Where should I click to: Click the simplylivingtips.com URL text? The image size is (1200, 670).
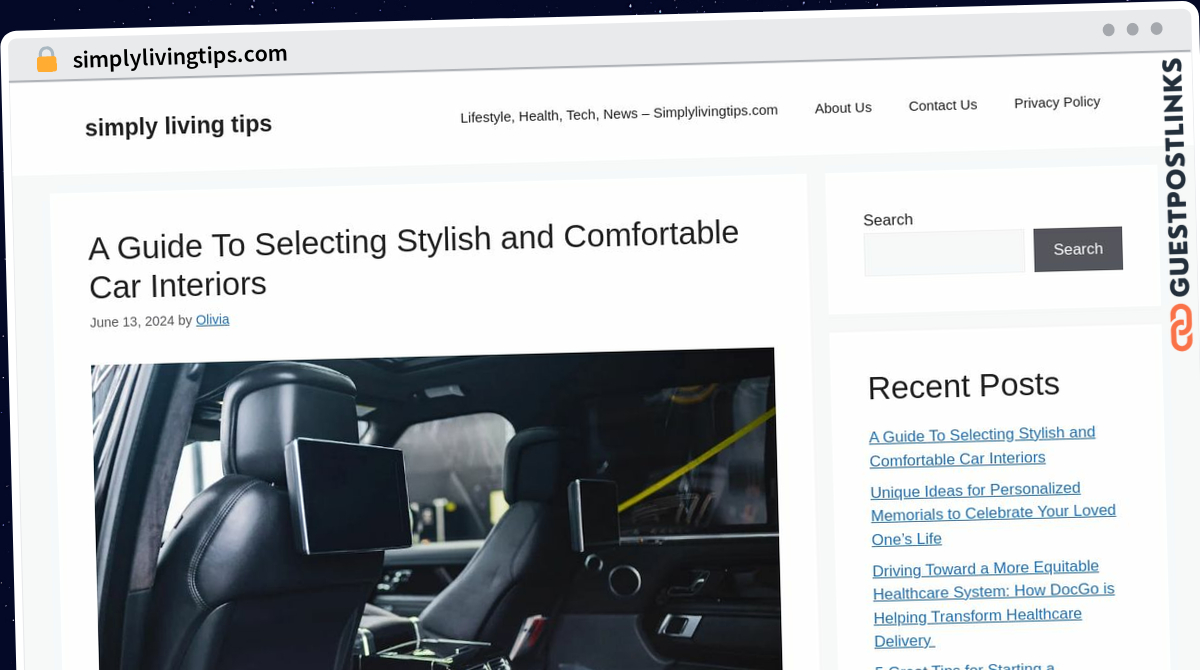tap(180, 57)
